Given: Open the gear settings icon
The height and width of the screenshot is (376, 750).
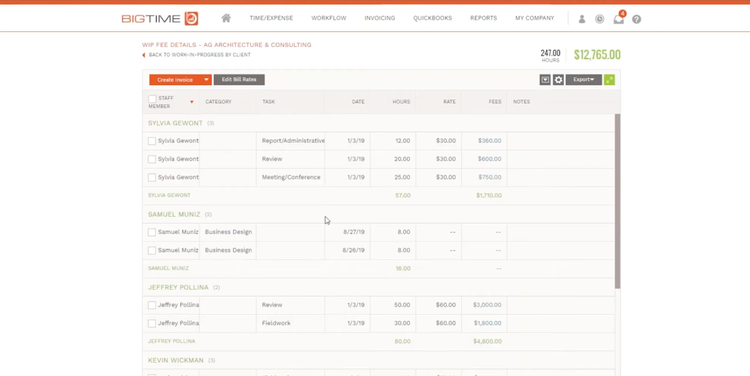Looking at the screenshot, I should 558,80.
